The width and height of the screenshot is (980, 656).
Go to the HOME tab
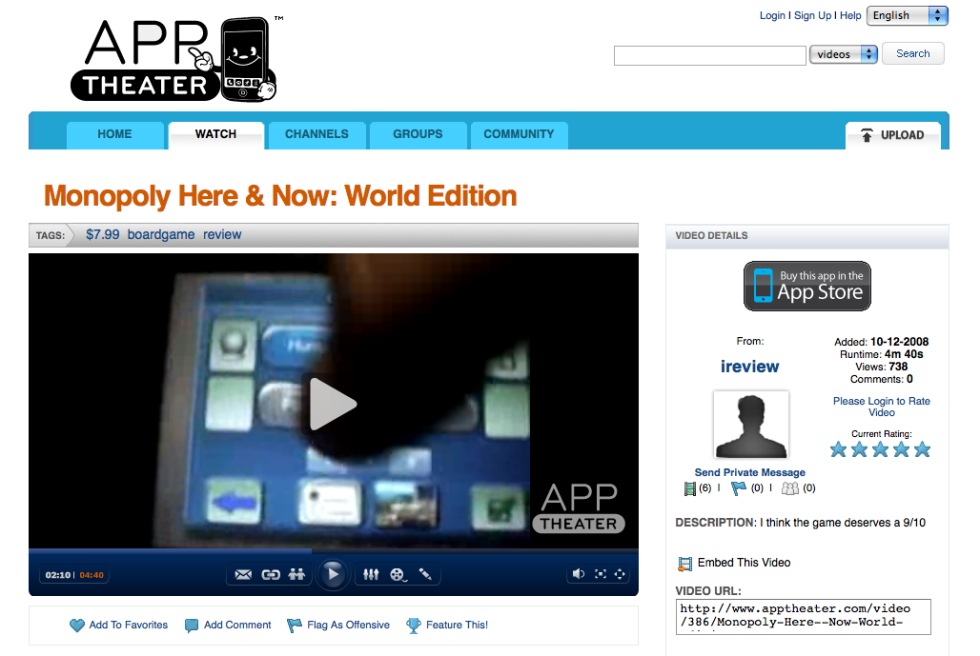(x=114, y=134)
